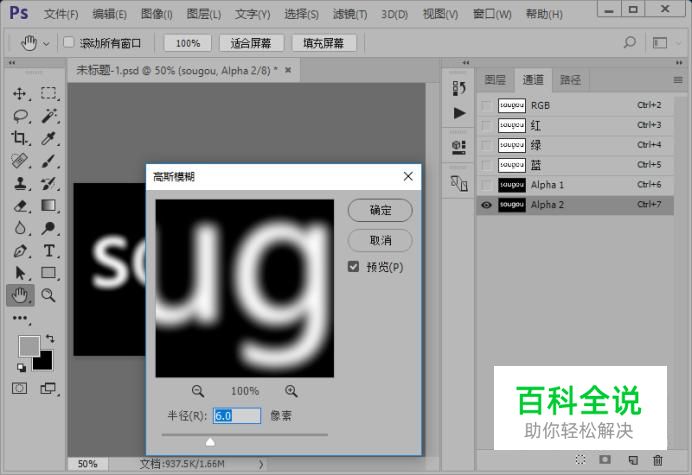Toggle Quick Mask mode

tap(19, 388)
